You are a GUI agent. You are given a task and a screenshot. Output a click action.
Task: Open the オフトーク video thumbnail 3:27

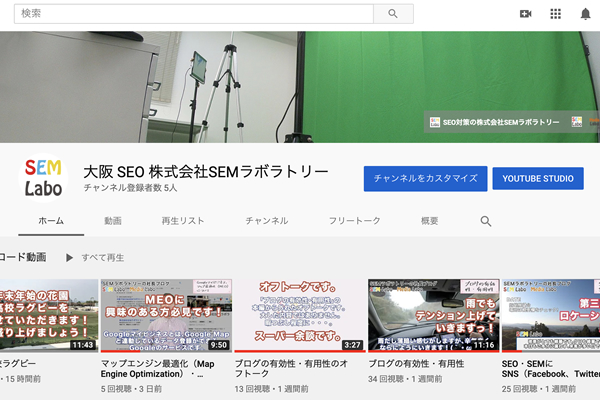[x=300, y=315]
